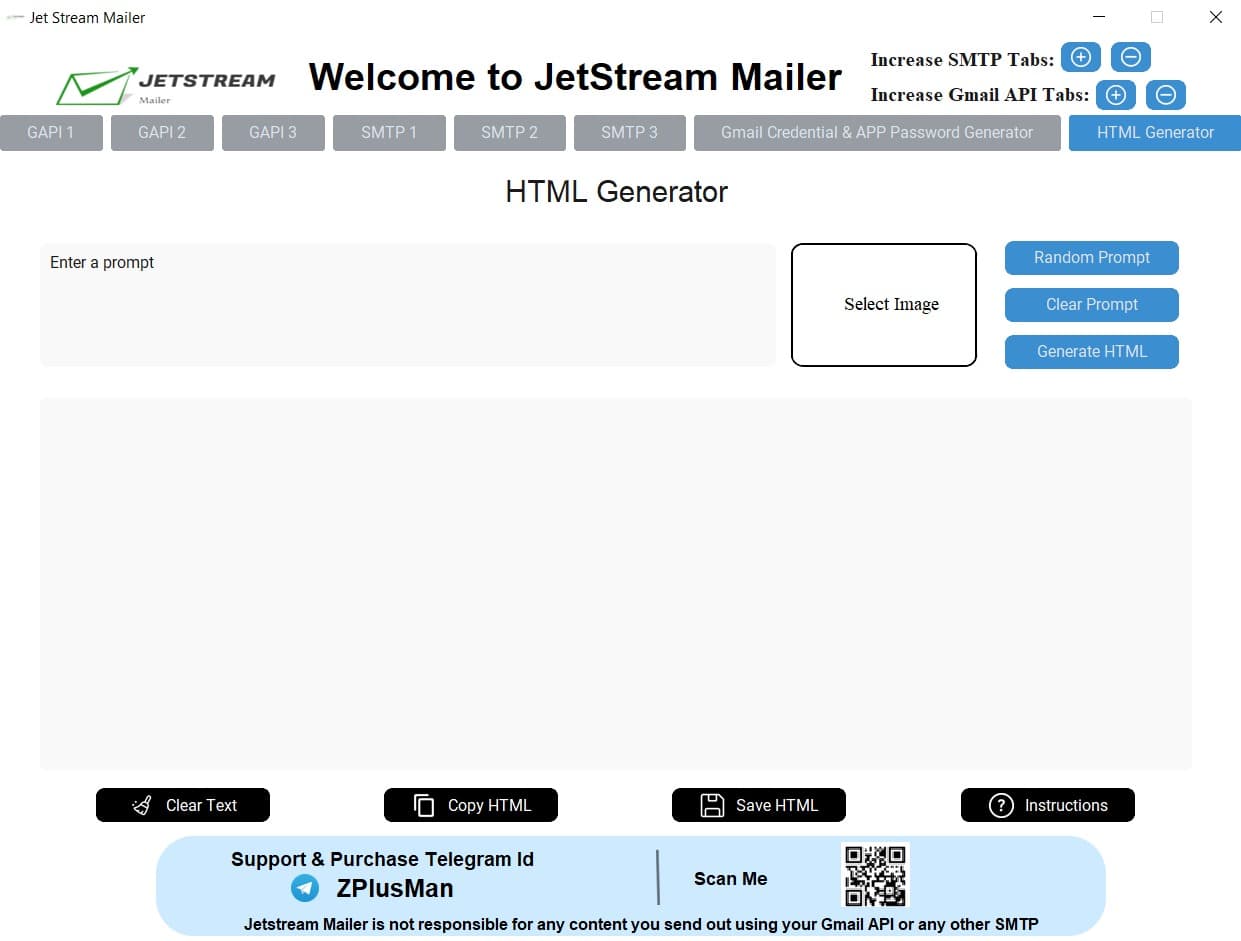Click inside the generated HTML output area
The image size is (1241, 941).
click(616, 584)
